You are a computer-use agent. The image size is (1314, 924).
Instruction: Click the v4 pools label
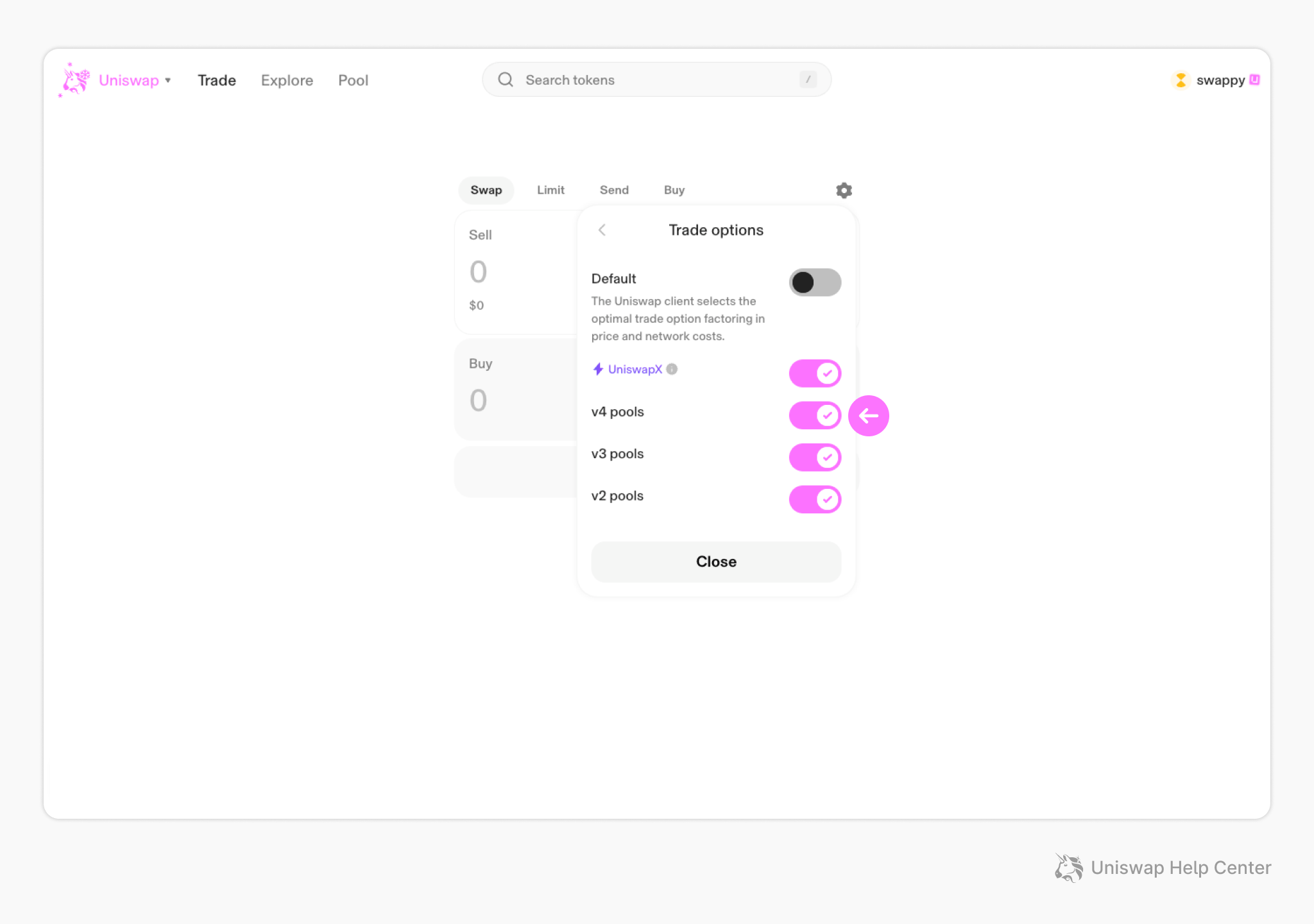[617, 412]
